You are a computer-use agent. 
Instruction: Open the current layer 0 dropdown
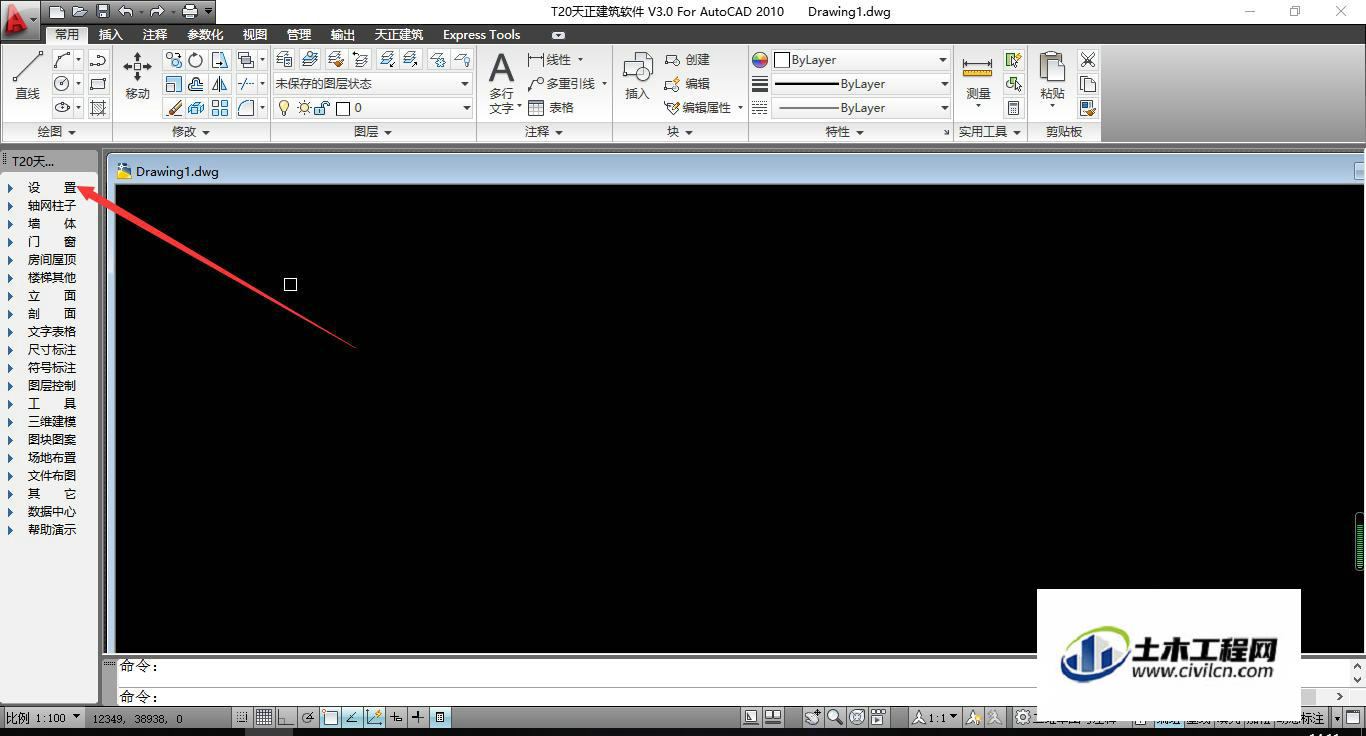click(x=372, y=108)
